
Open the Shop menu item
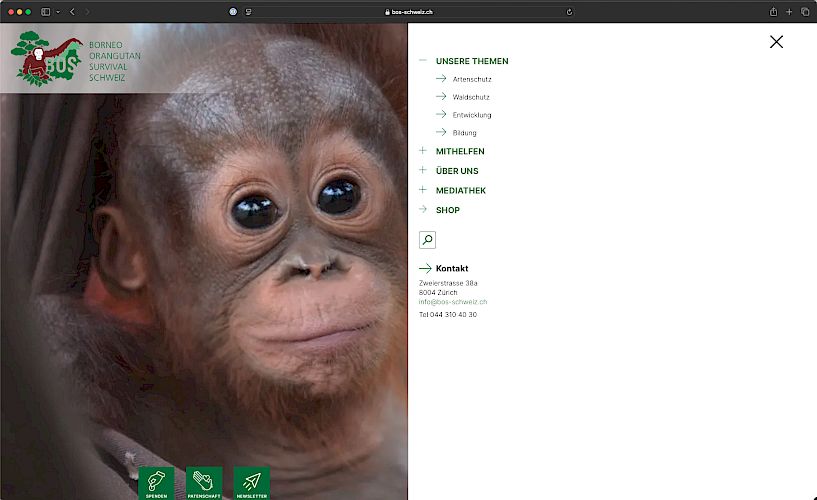point(447,210)
